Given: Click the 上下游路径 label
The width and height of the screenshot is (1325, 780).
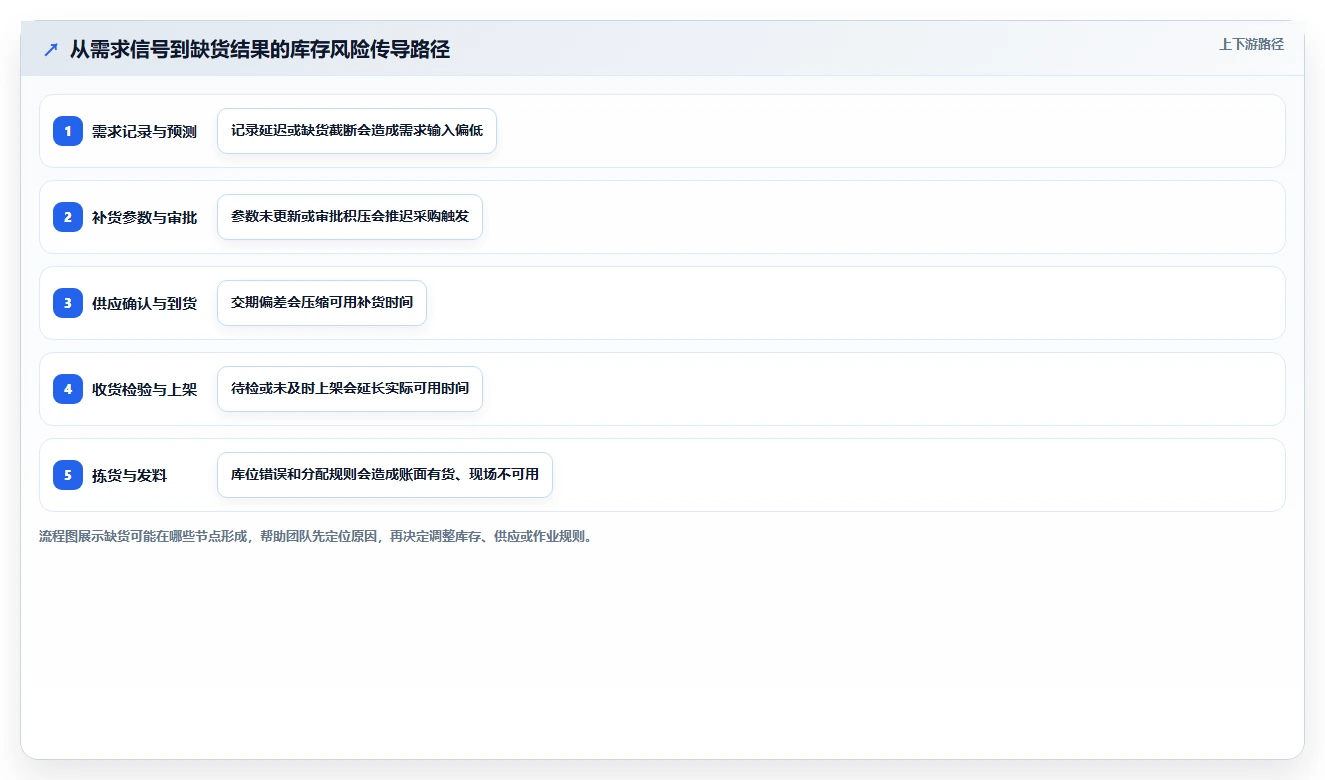Looking at the screenshot, I should pyautogui.click(x=1251, y=44).
